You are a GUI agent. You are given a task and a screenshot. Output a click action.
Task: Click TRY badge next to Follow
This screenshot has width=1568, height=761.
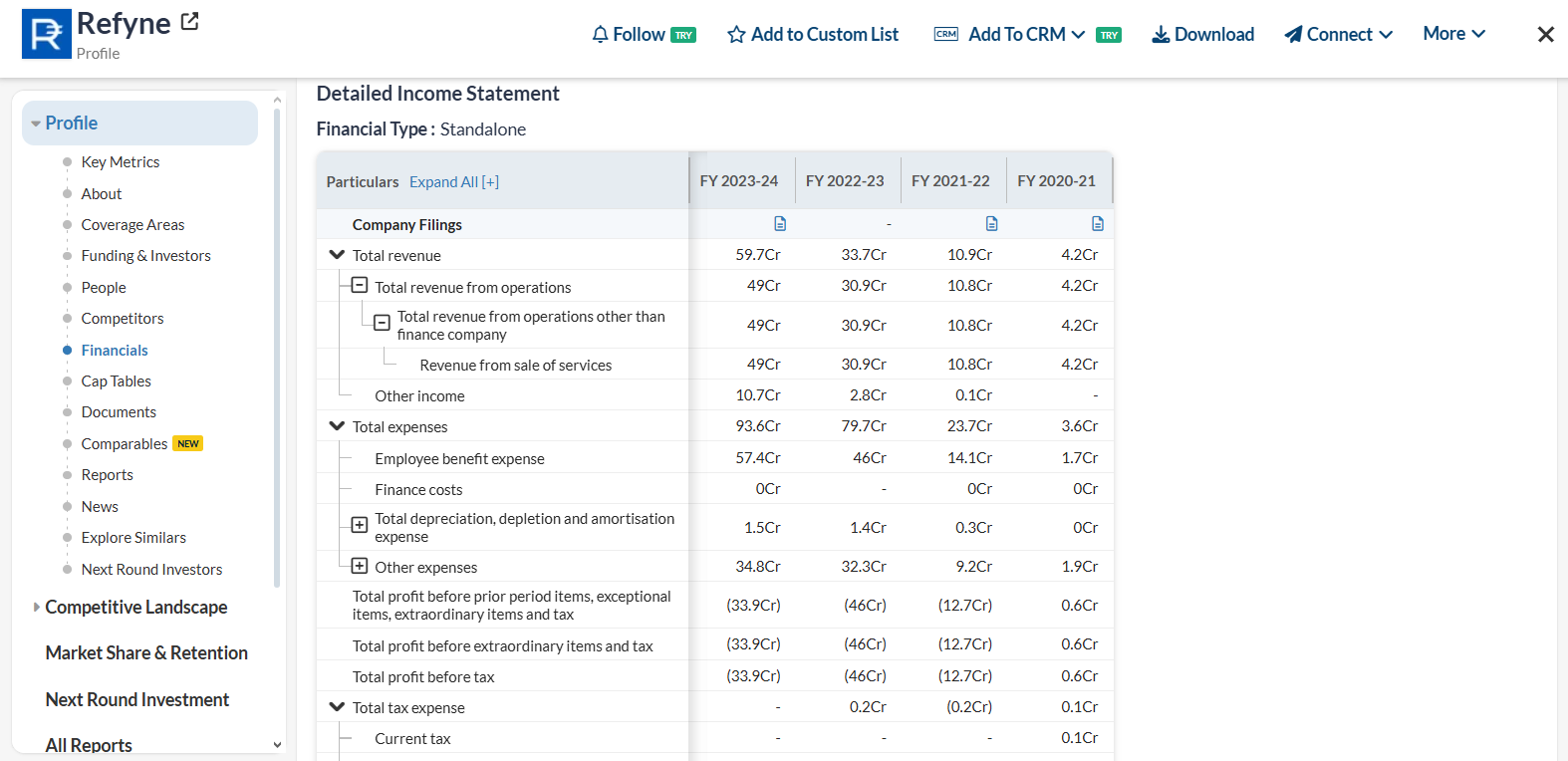click(683, 35)
